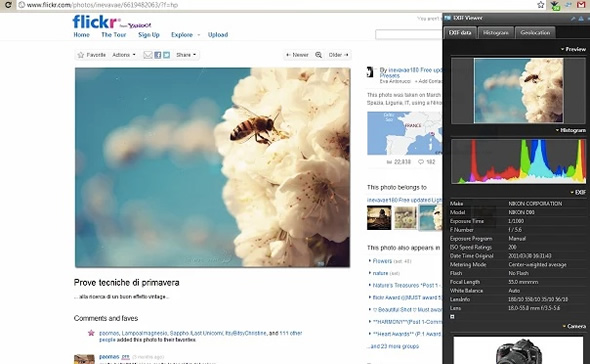Switch to the EXIF data tab
The width and height of the screenshot is (590, 364).
coord(460,32)
